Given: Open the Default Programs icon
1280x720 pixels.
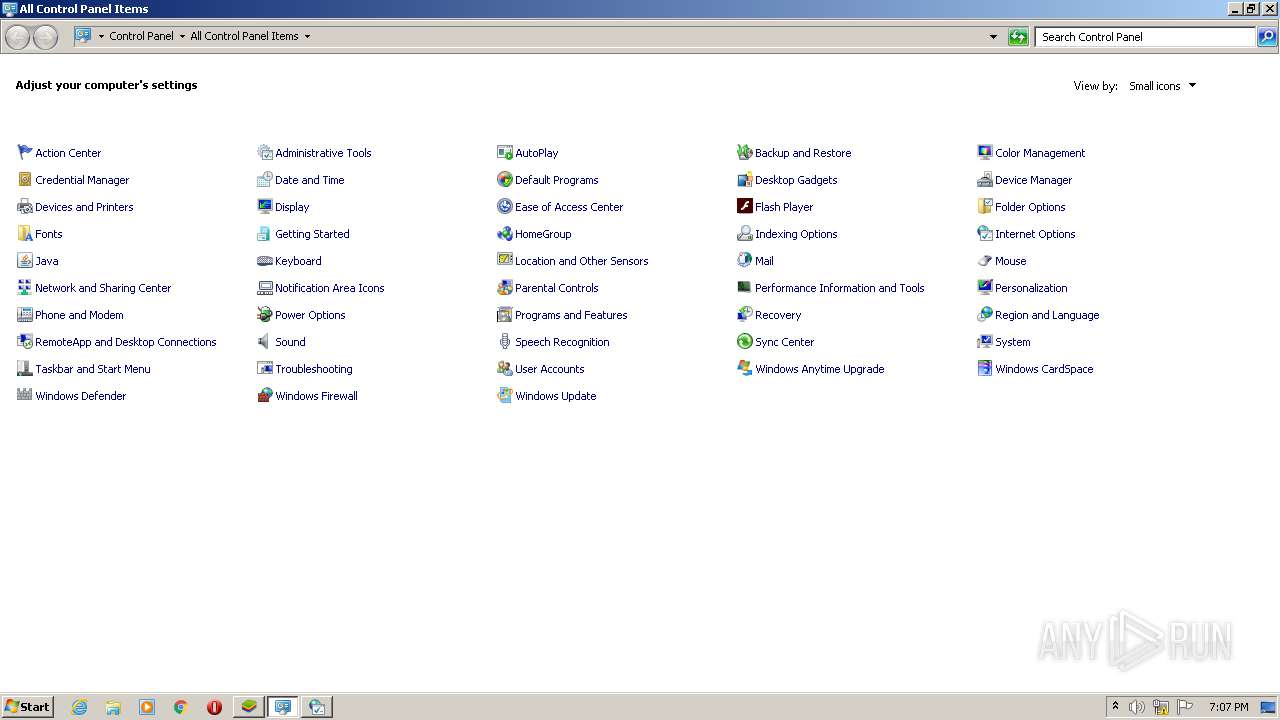Looking at the screenshot, I should coord(505,179).
